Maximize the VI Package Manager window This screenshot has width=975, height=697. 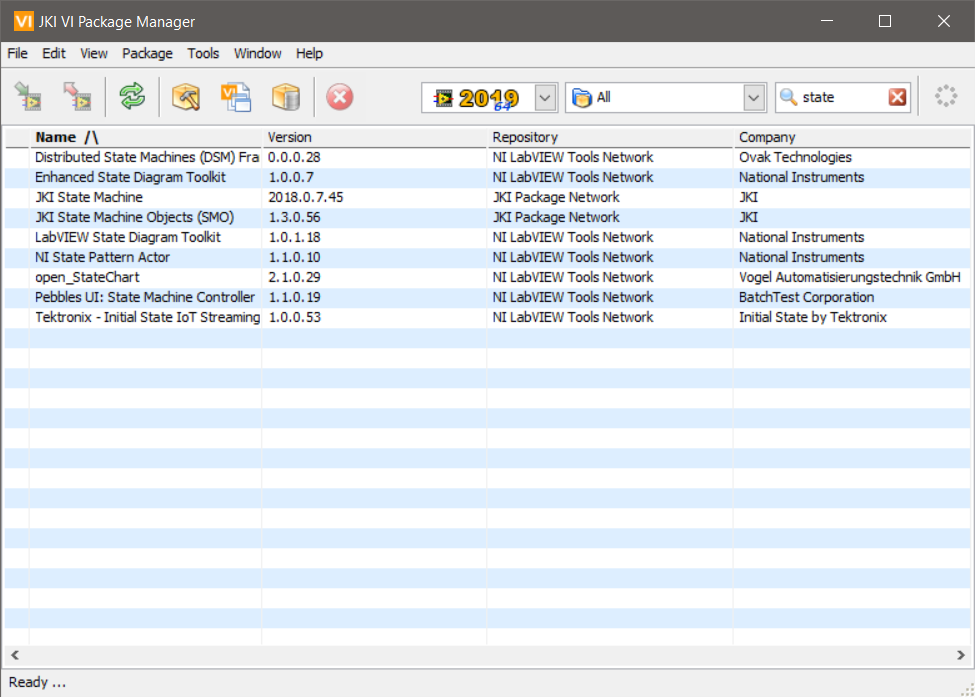point(885,21)
